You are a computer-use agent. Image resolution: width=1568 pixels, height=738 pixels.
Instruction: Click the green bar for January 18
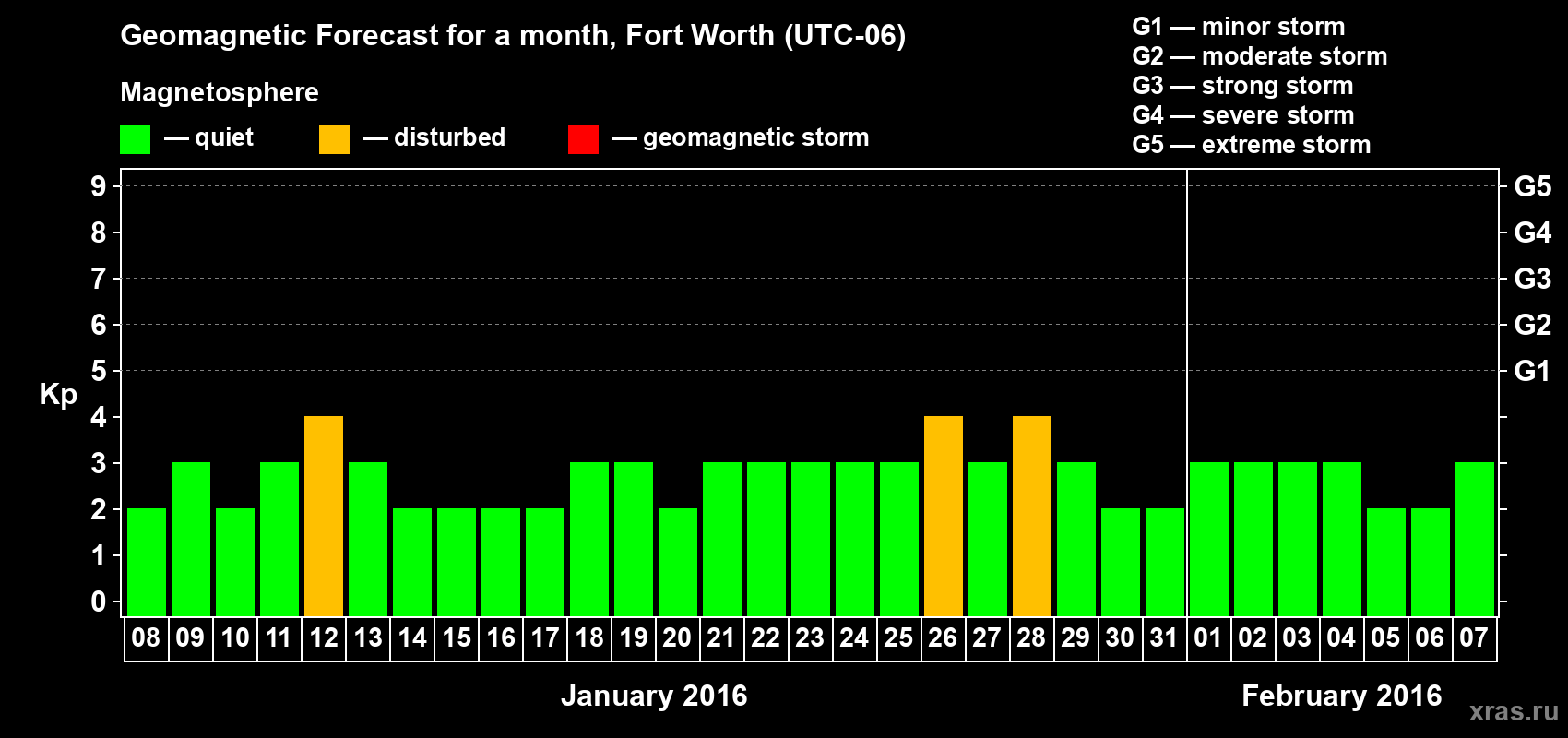589,539
